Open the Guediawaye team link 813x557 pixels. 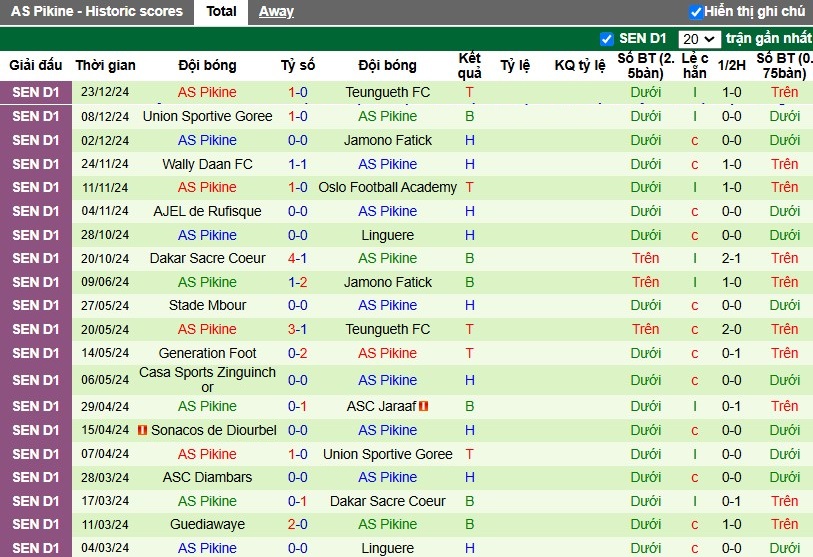[207, 524]
